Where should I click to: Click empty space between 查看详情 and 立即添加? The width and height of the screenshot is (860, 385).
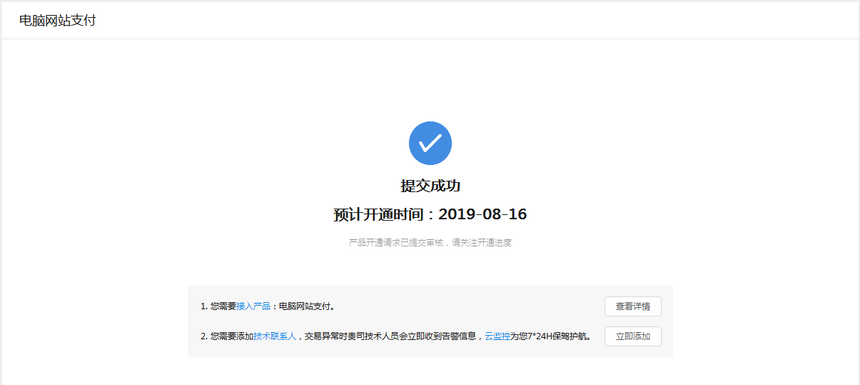point(633,322)
